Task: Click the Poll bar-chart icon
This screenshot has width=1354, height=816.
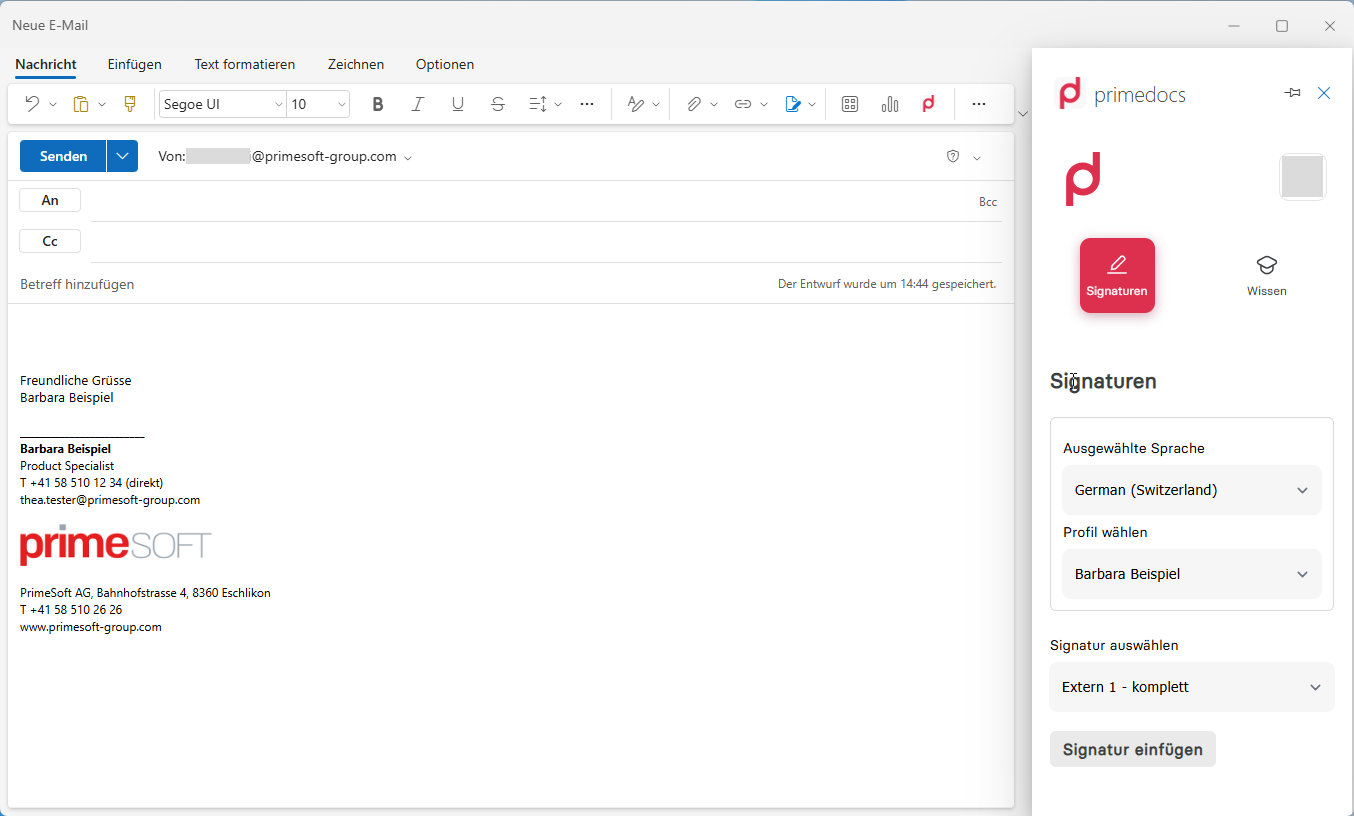Action: 890,104
